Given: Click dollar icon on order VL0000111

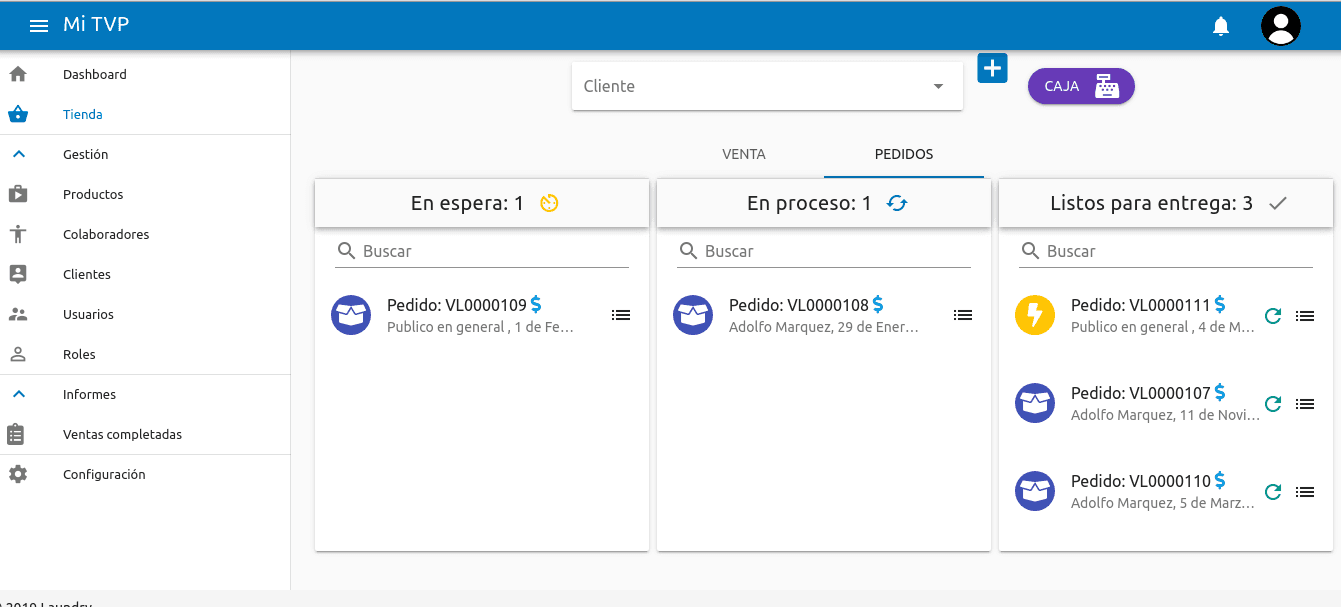Looking at the screenshot, I should point(1220,304).
